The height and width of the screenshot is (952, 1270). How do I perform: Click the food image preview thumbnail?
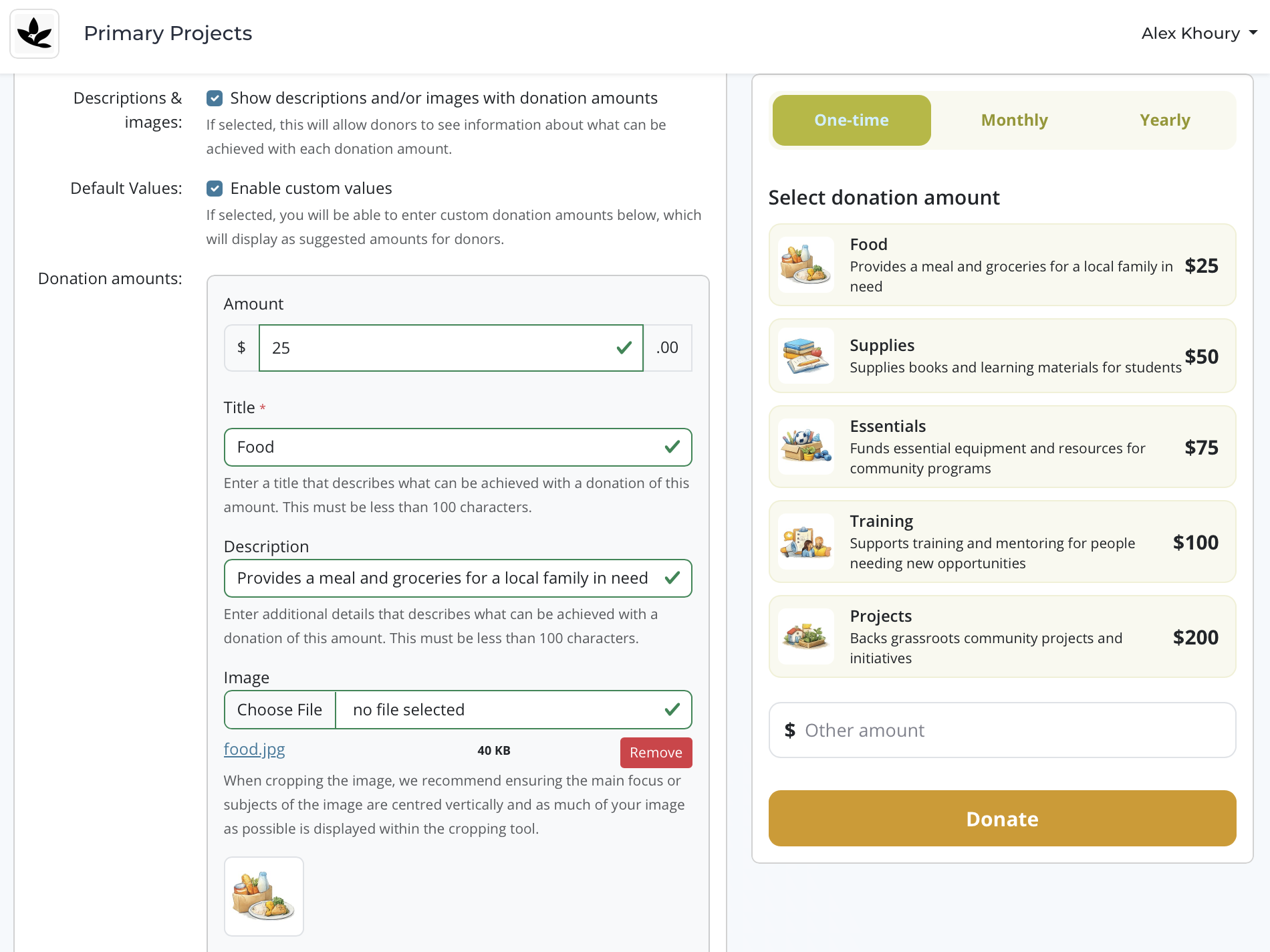(x=263, y=897)
